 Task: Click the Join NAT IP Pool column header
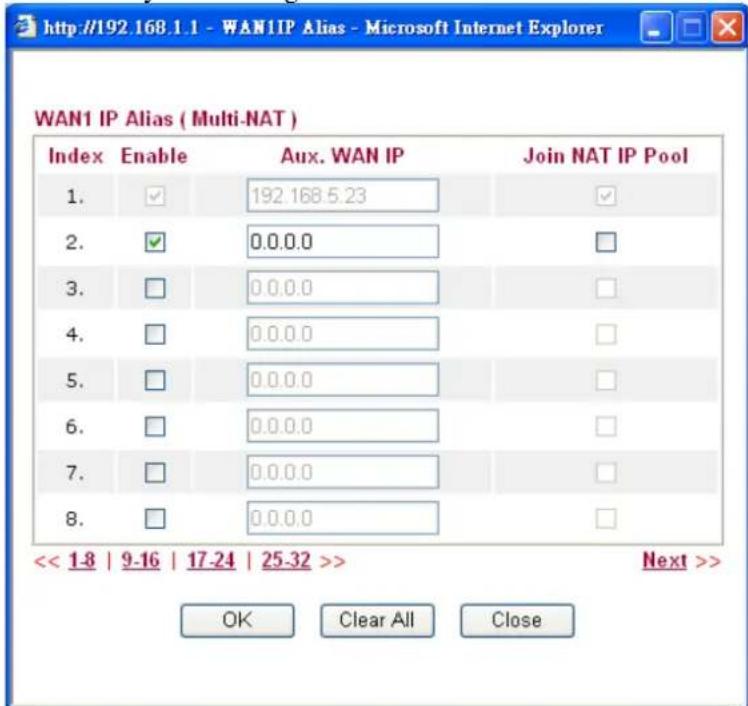[606, 156]
